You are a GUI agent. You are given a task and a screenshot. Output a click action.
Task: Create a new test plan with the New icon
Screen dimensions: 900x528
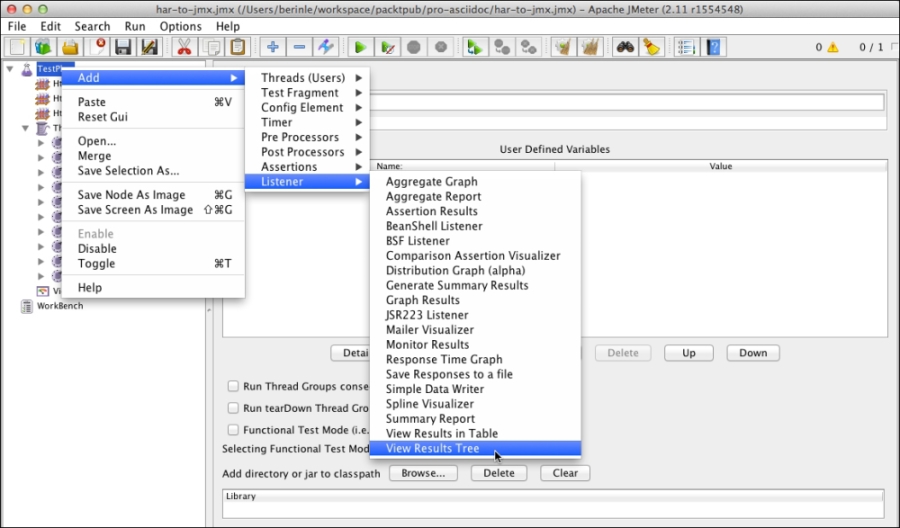(x=17, y=47)
